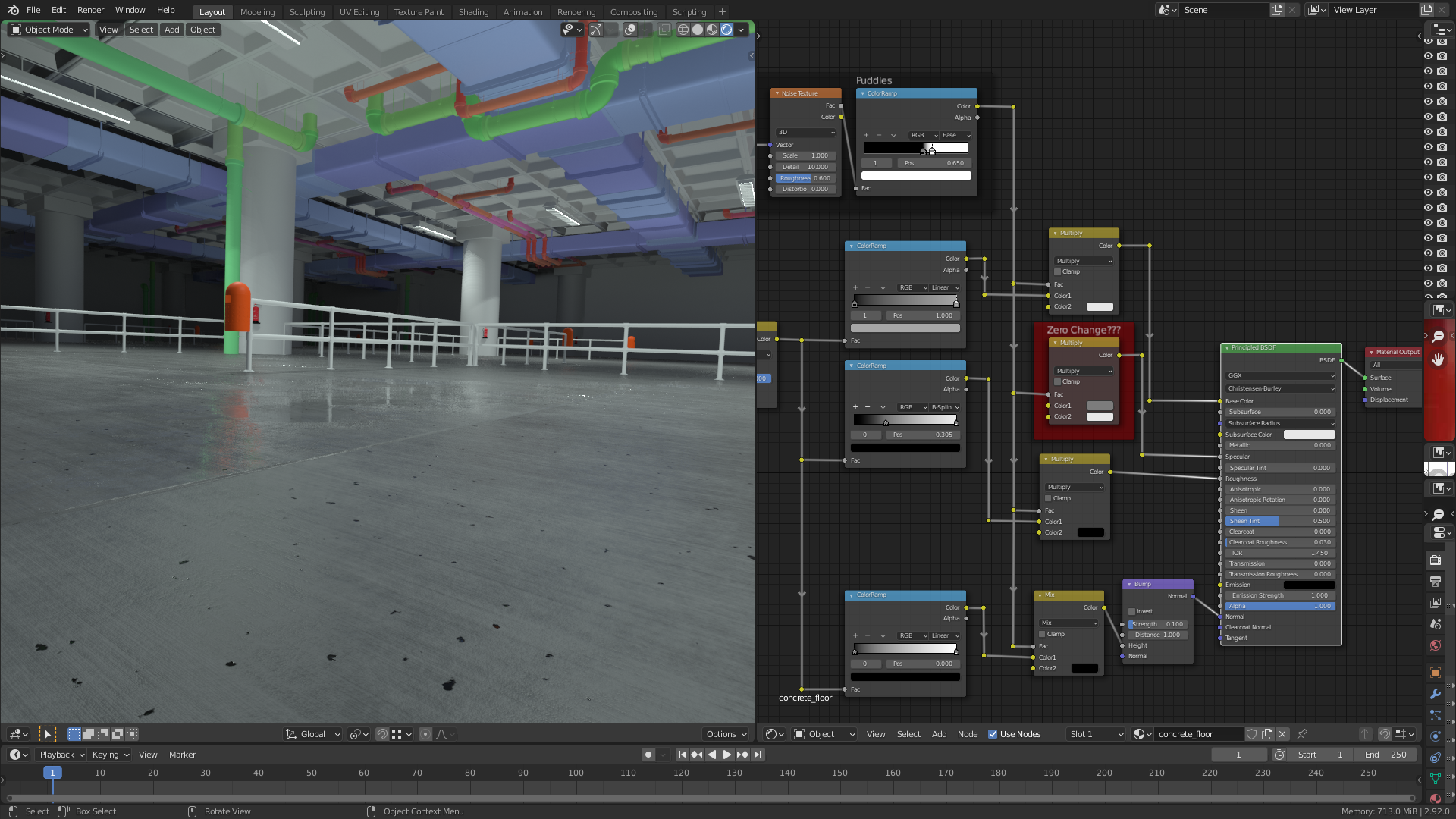
Task: Switch to solid viewport shading
Action: pos(698,30)
